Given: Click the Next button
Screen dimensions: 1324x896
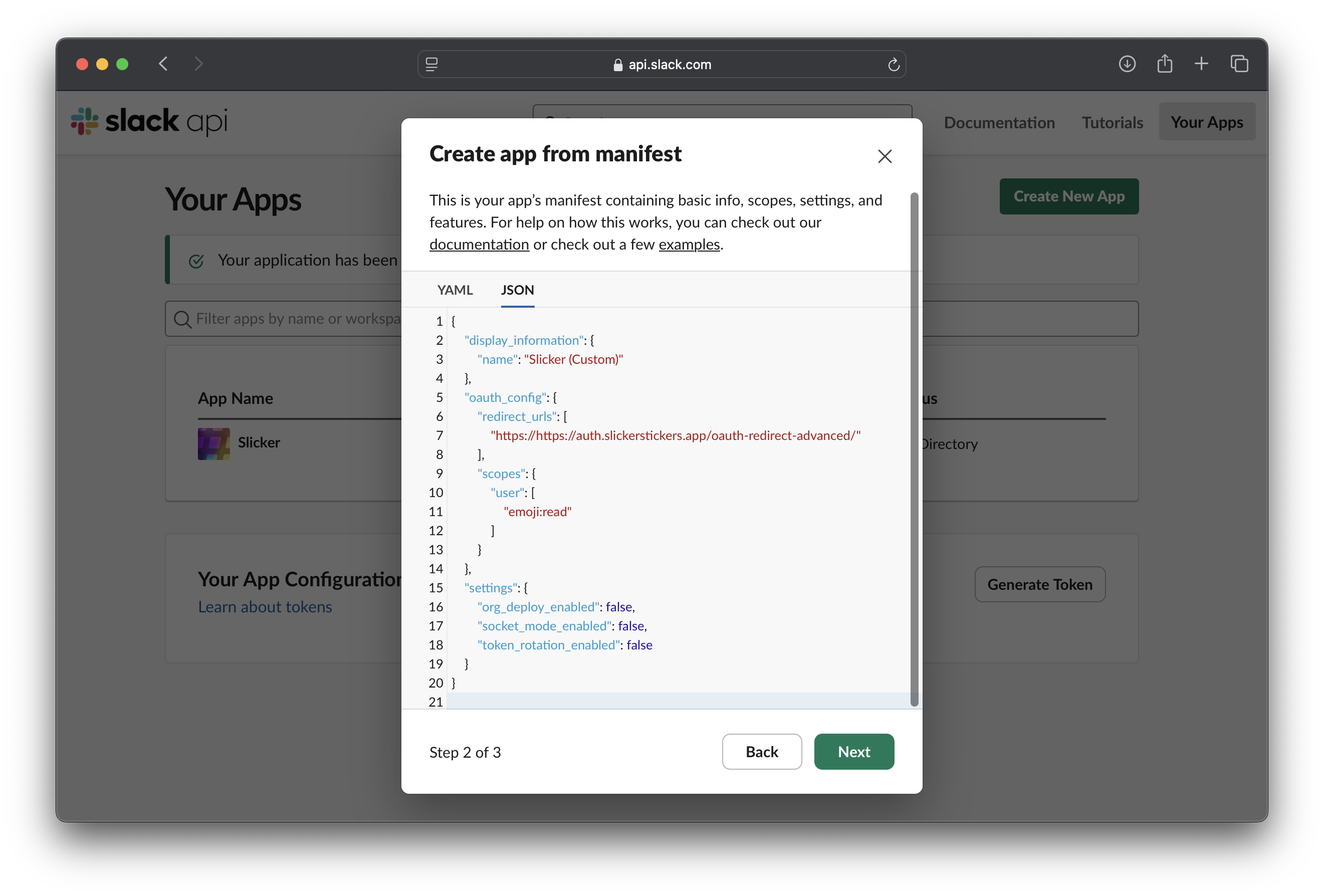Looking at the screenshot, I should [853, 751].
